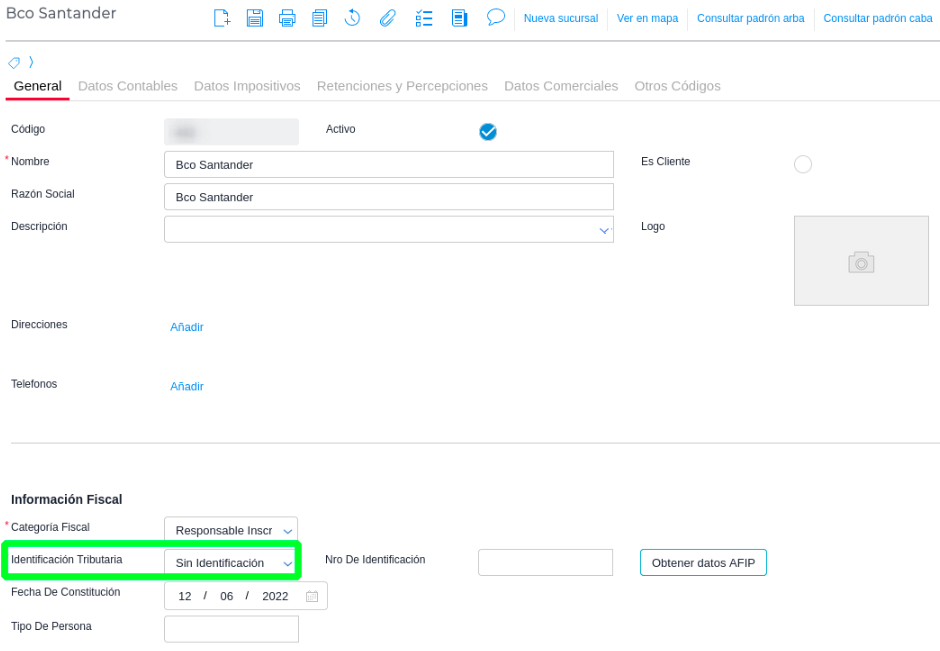Viewport: 940px width, 651px height.
Task: Click the Logo image placeholder
Action: pos(861,261)
